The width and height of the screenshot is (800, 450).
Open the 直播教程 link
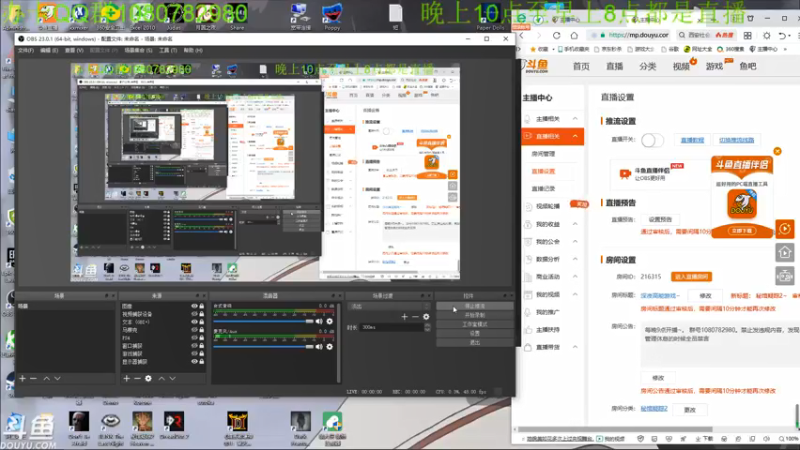pos(692,140)
